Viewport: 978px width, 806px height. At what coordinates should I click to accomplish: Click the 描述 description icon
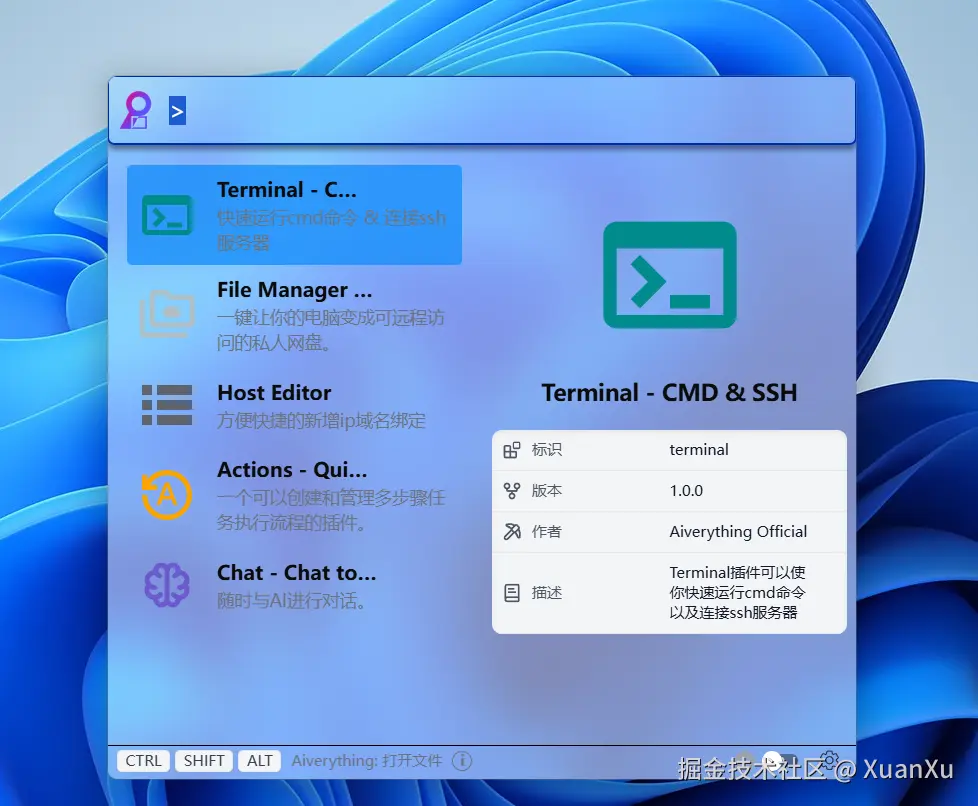tap(511, 593)
